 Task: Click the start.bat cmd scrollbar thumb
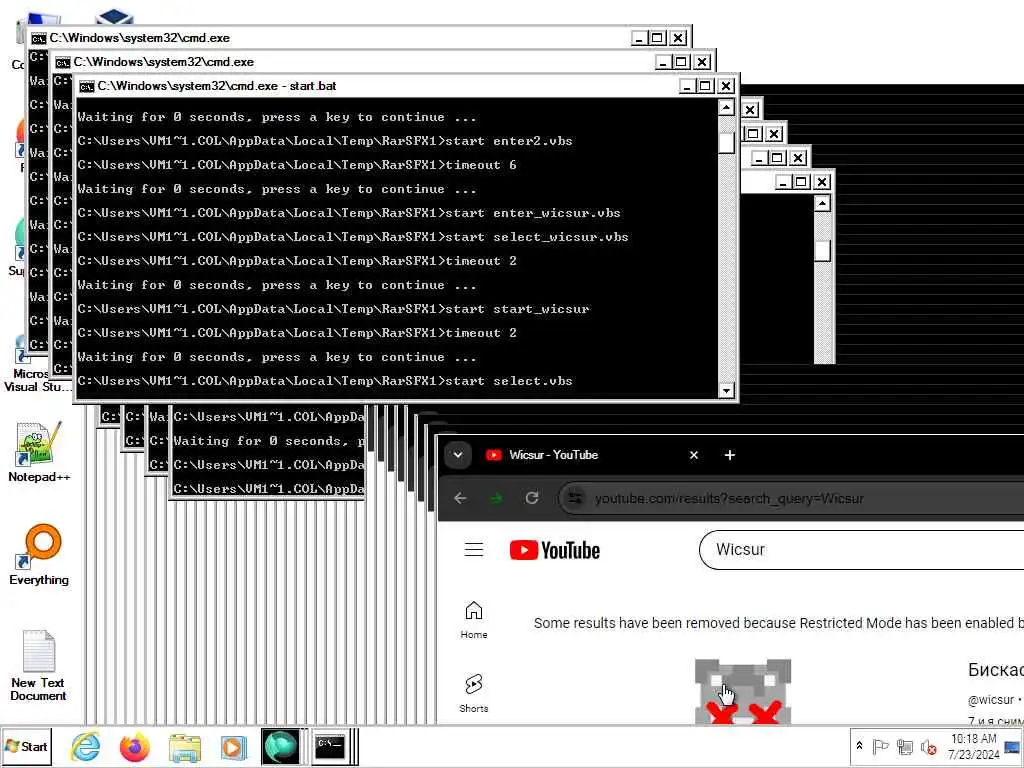click(x=726, y=143)
